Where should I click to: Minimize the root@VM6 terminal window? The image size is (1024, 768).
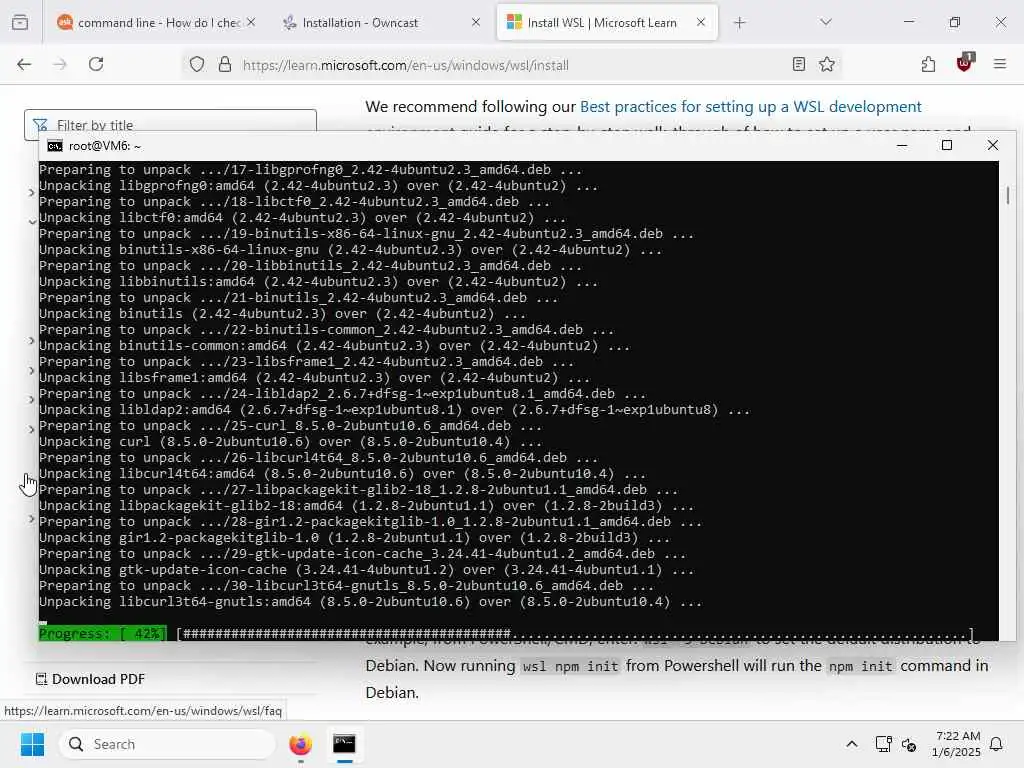(902, 145)
